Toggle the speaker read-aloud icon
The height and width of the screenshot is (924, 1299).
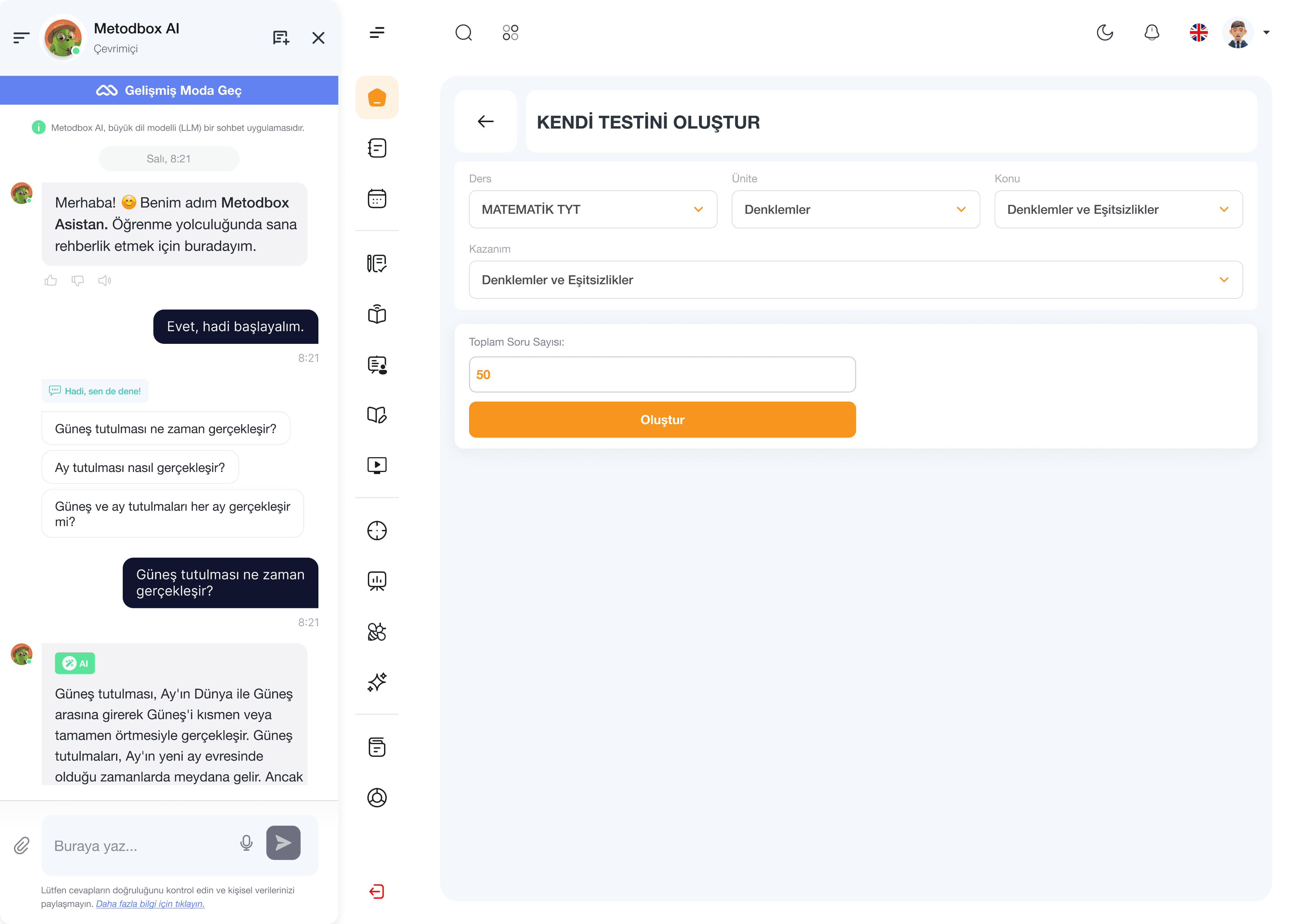tap(105, 280)
